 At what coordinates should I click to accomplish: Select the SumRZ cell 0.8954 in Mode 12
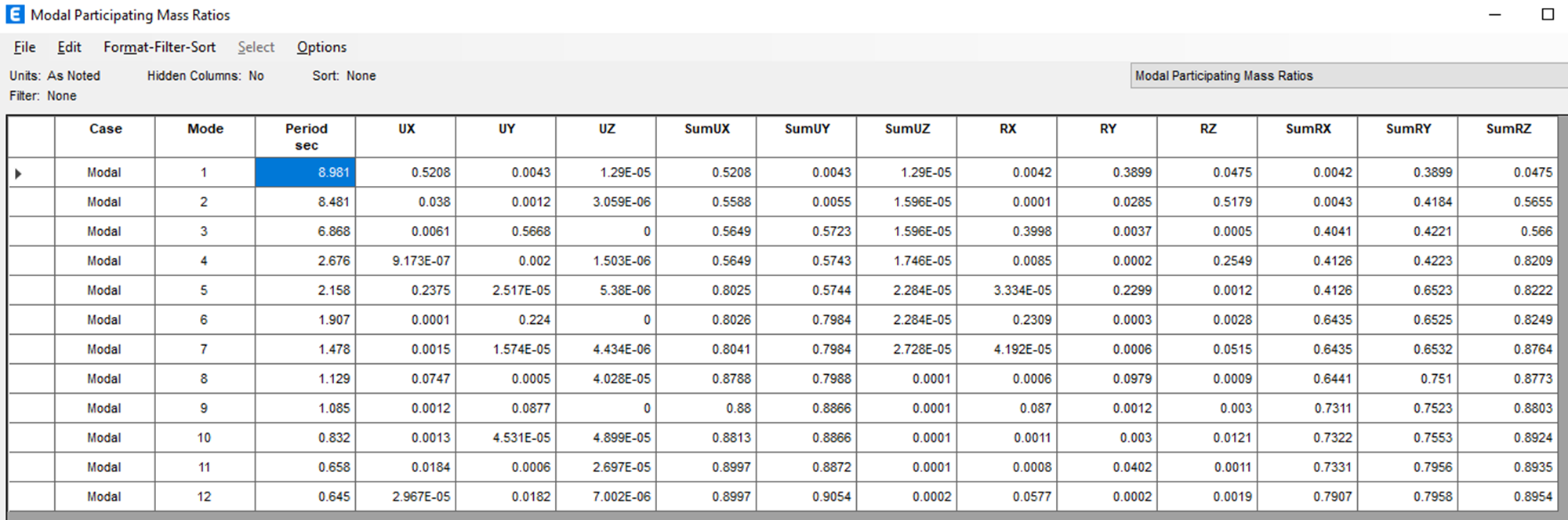pyautogui.click(x=1508, y=496)
